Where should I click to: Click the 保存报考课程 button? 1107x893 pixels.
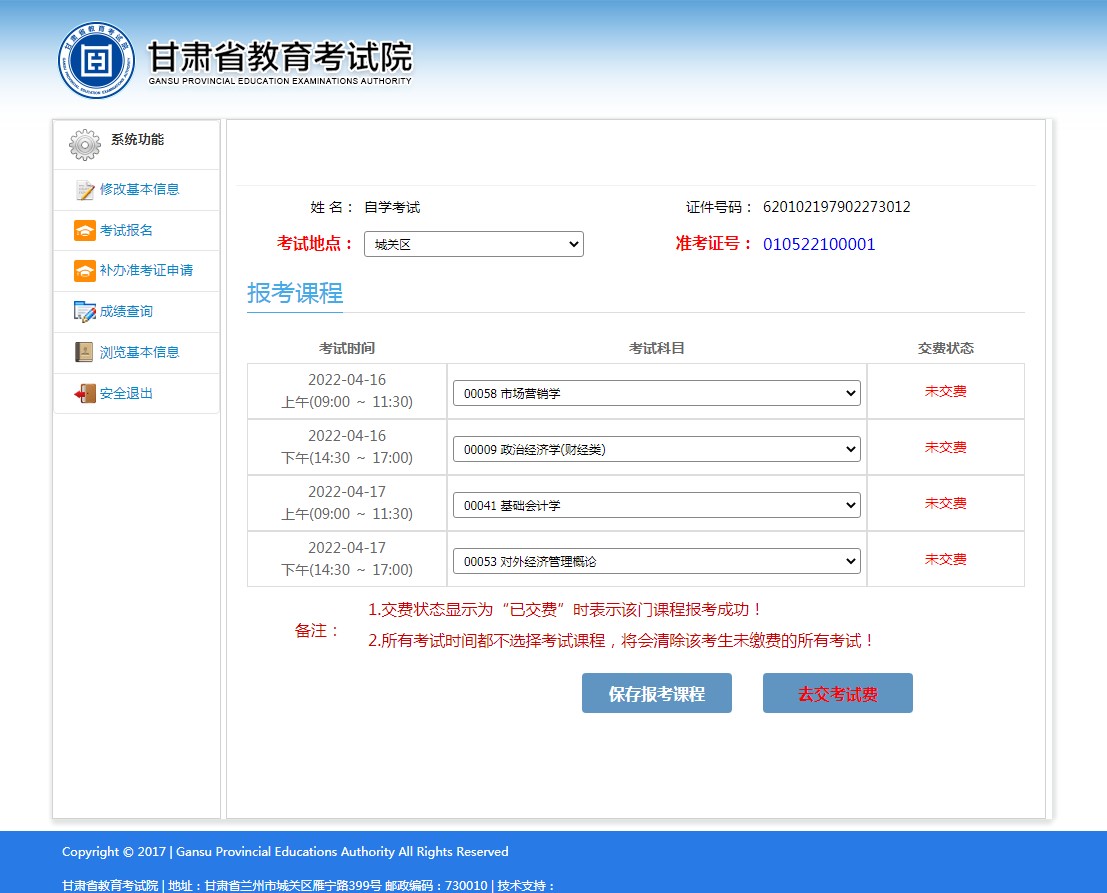657,693
